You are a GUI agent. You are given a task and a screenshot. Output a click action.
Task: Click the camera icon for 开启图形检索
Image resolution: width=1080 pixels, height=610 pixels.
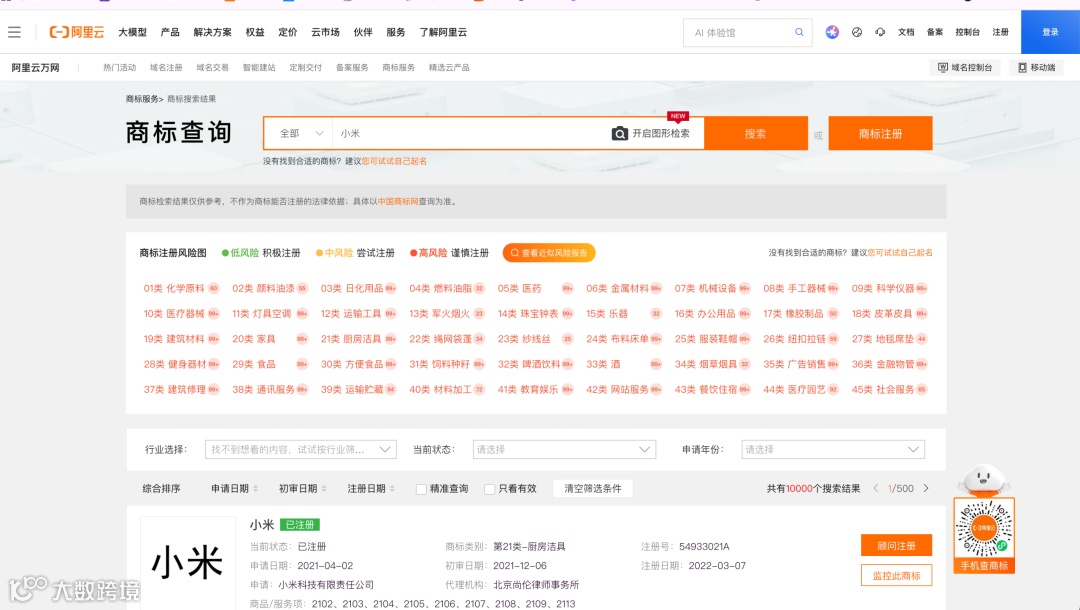(619, 133)
